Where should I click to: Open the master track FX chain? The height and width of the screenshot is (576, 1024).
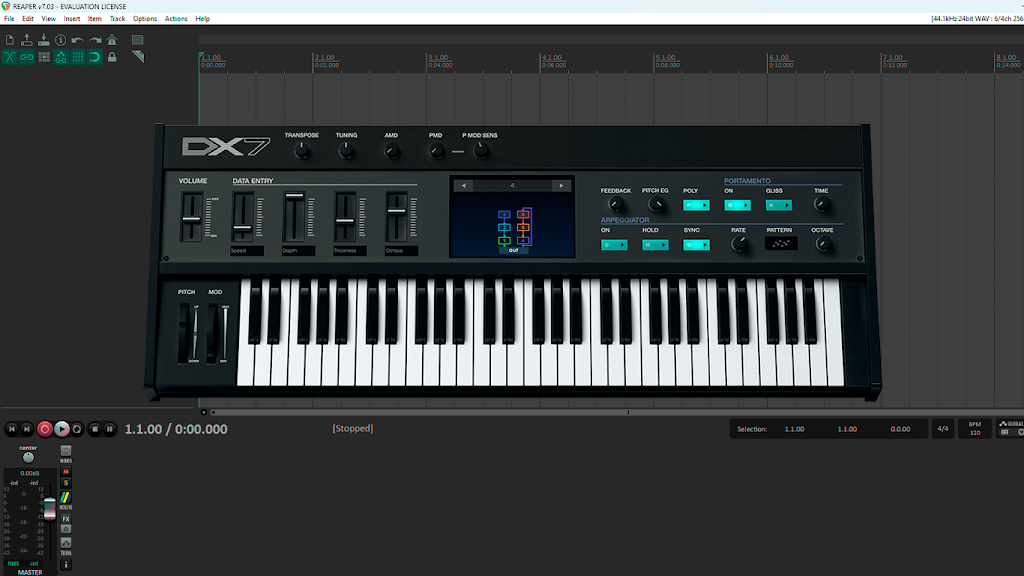pyautogui.click(x=66, y=519)
